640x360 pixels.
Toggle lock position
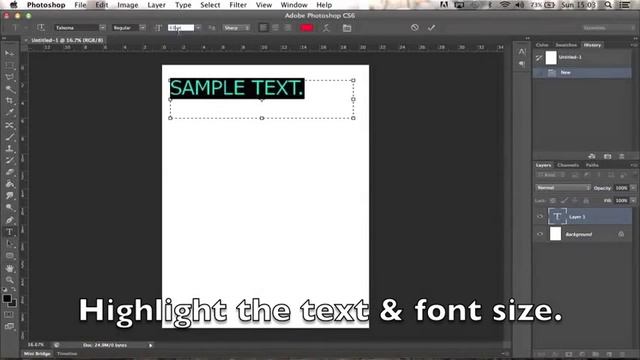pyautogui.click(x=575, y=200)
